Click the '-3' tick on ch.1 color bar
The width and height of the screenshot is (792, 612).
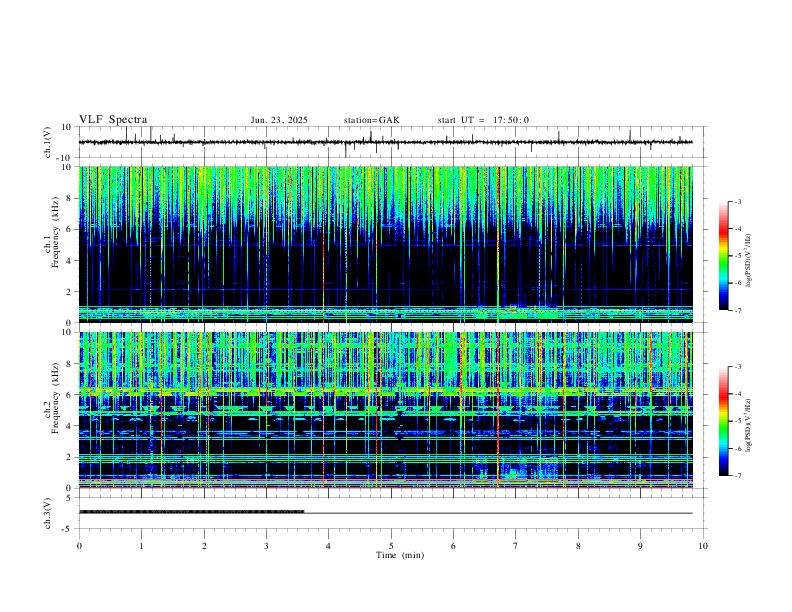[x=738, y=201]
